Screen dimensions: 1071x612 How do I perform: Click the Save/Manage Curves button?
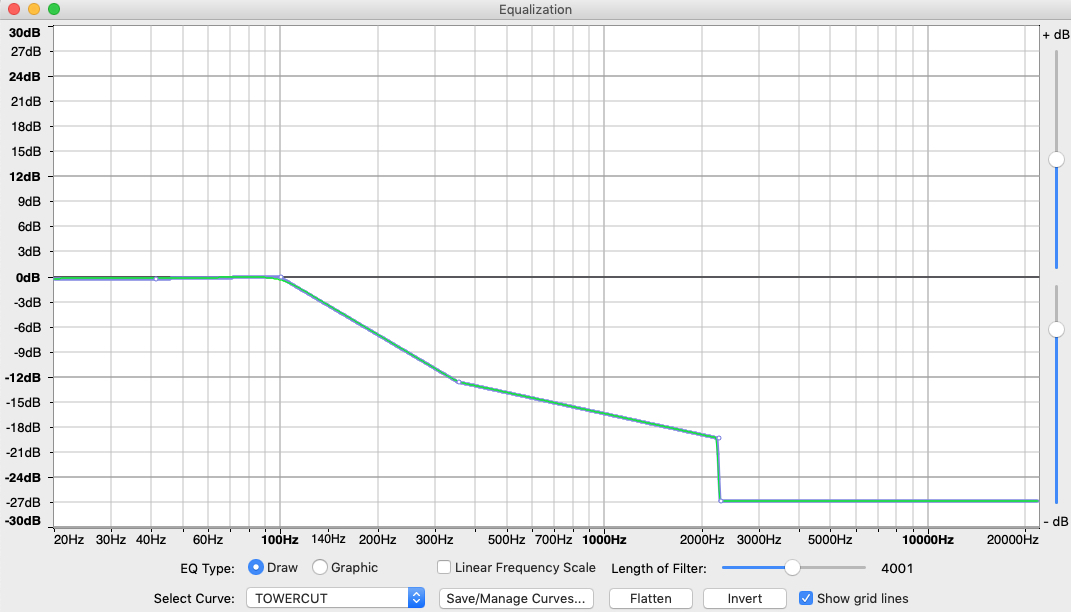[516, 598]
